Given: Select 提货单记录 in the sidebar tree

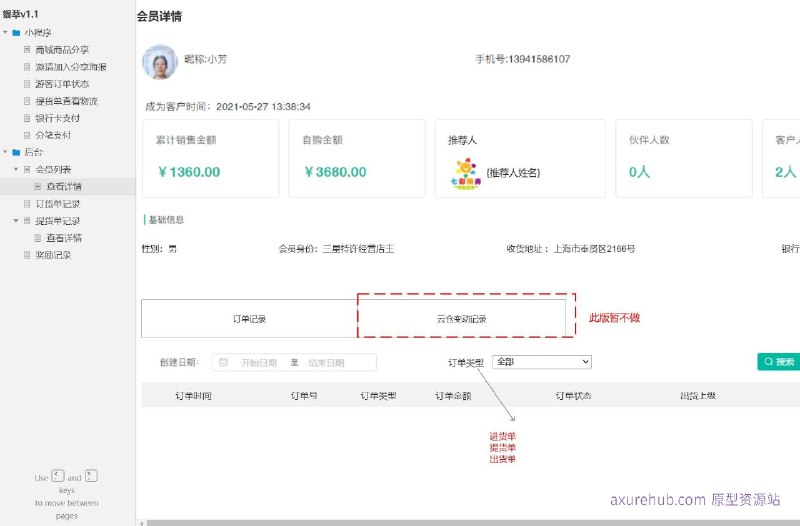Looking at the screenshot, I should [58, 221].
